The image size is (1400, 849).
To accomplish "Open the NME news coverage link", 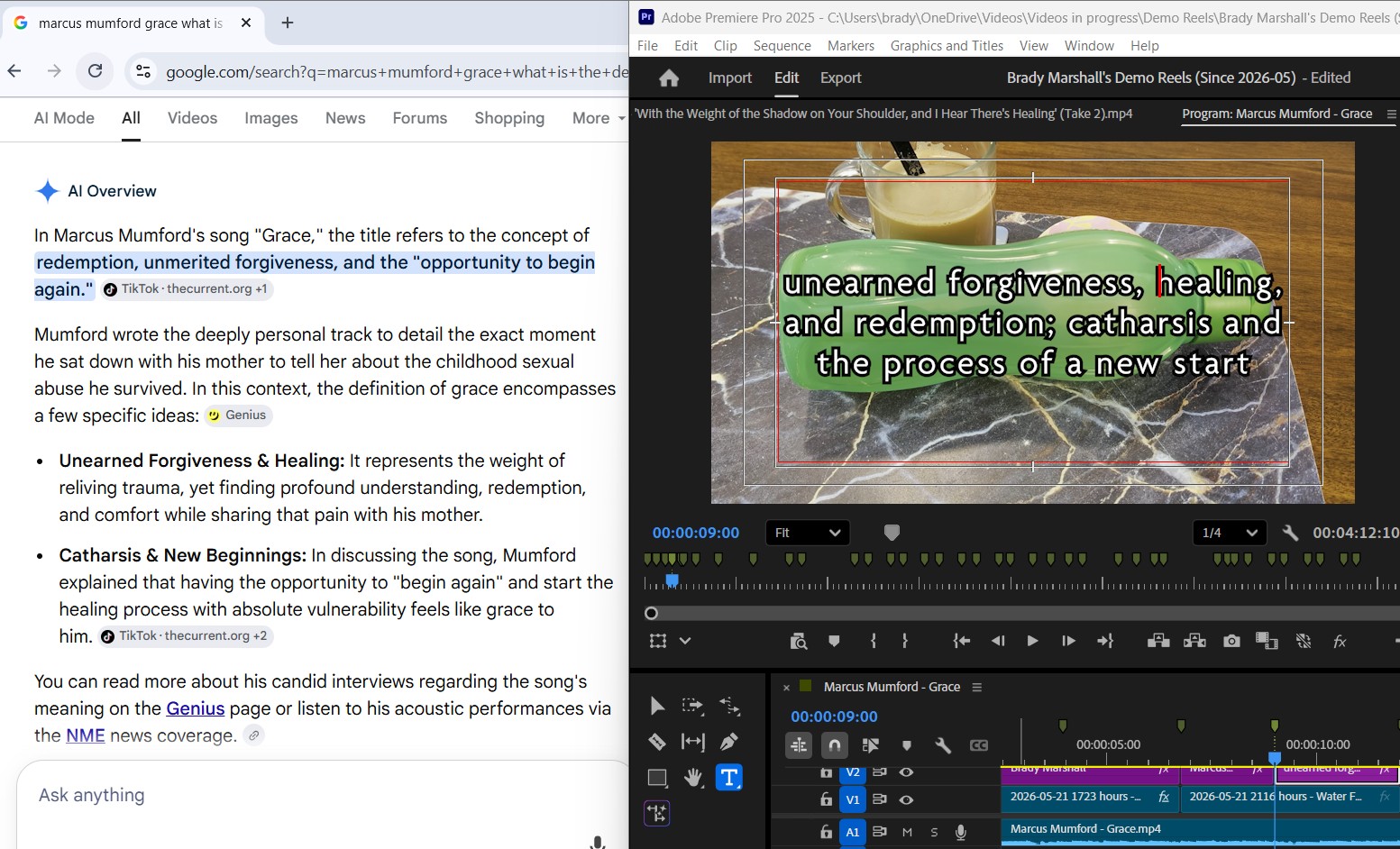I will [86, 735].
